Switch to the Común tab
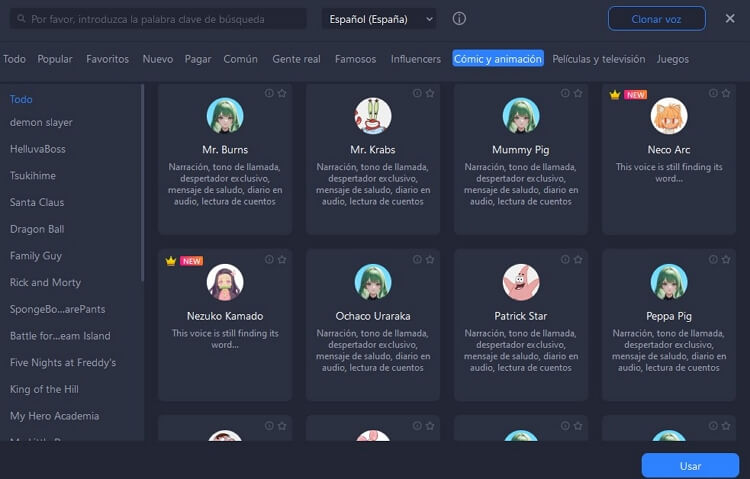The width and height of the screenshot is (750, 479). point(240,59)
